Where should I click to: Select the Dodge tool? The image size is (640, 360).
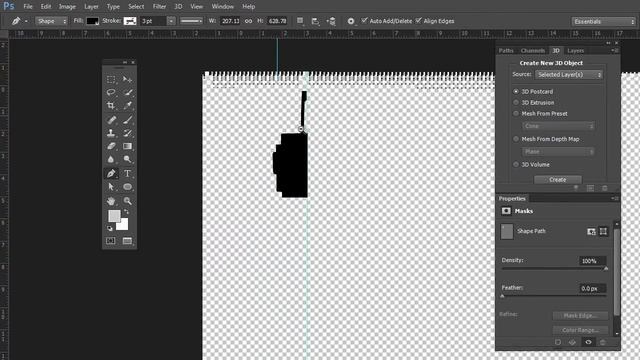[x=127, y=160]
